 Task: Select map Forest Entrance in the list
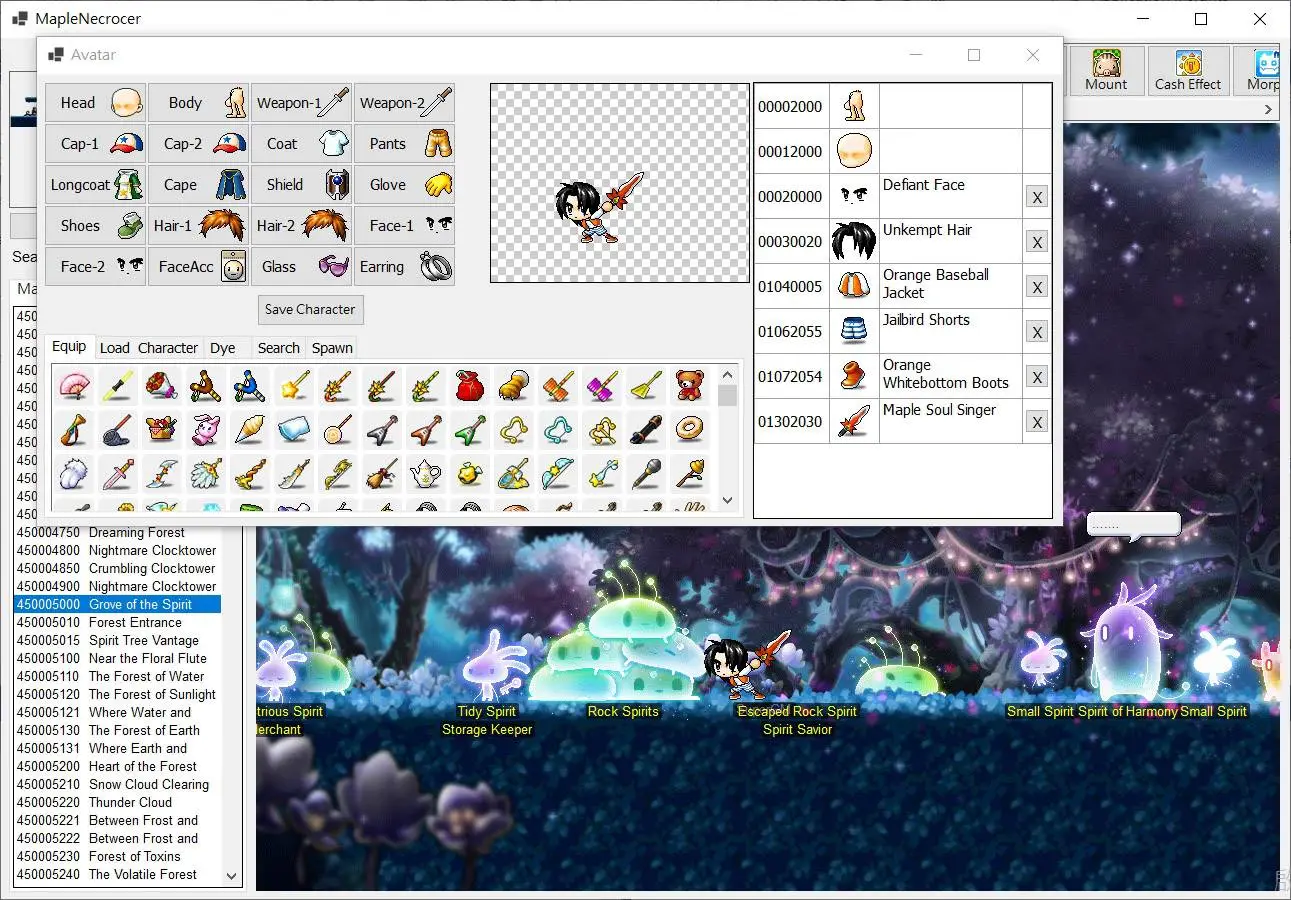pyautogui.click(x=117, y=622)
